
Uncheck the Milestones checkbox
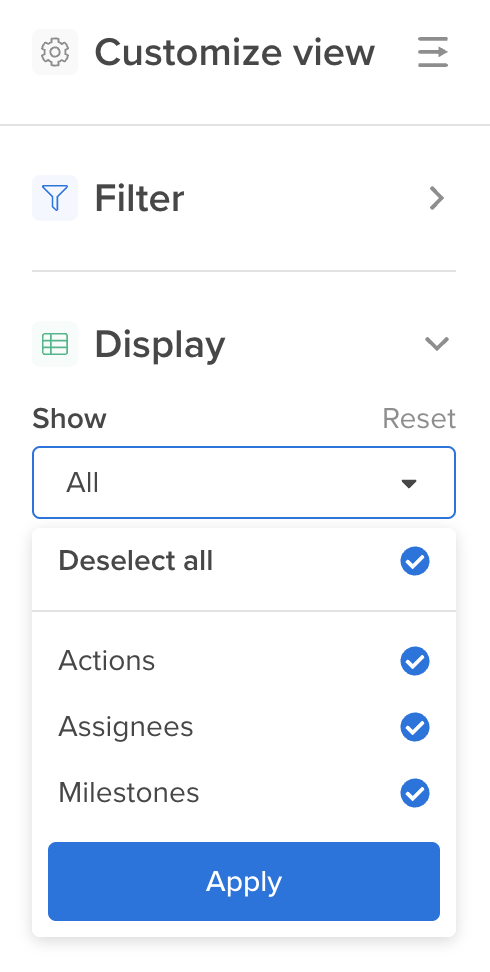[x=415, y=793]
